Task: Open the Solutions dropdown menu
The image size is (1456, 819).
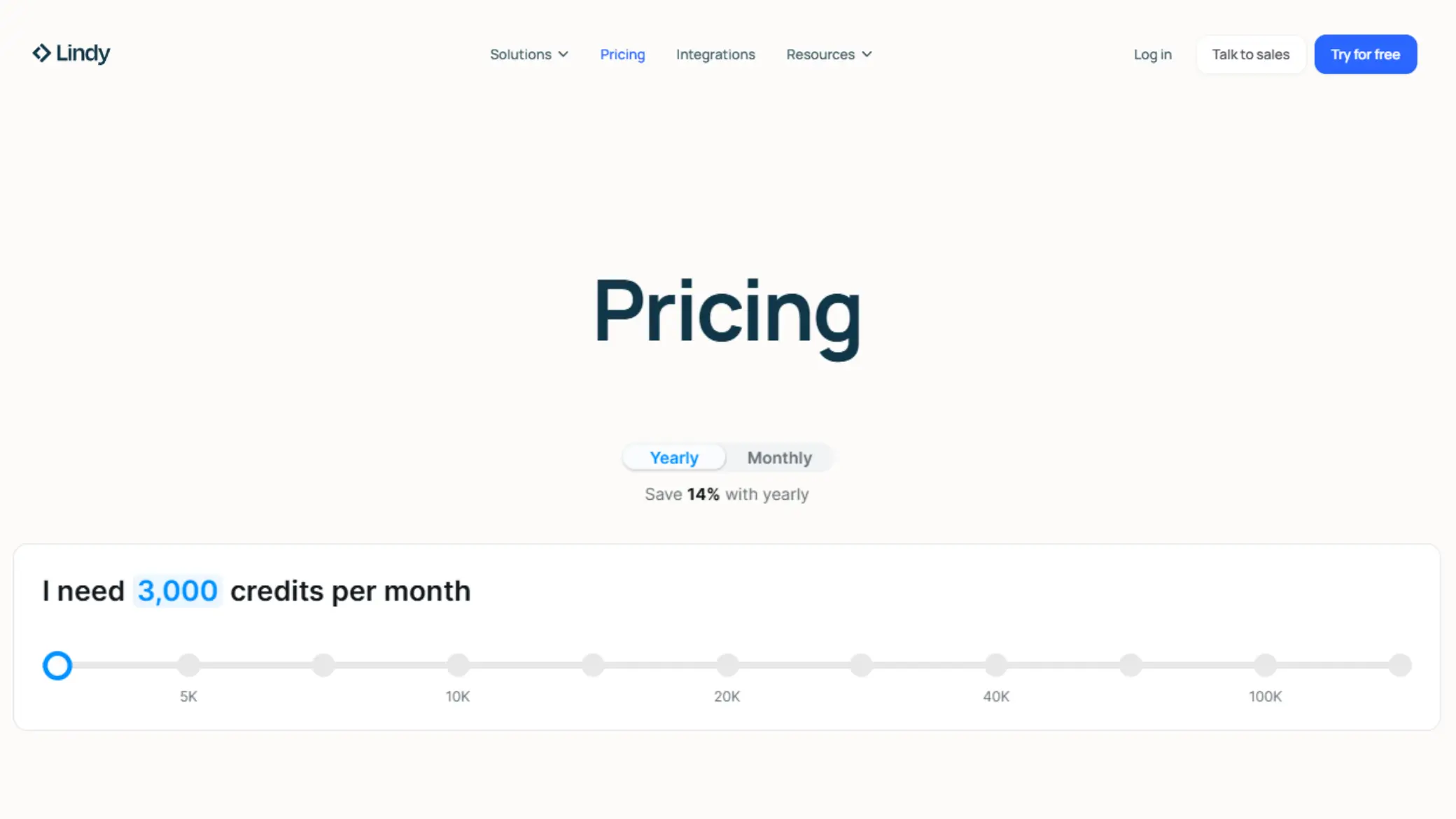Action: click(521, 54)
